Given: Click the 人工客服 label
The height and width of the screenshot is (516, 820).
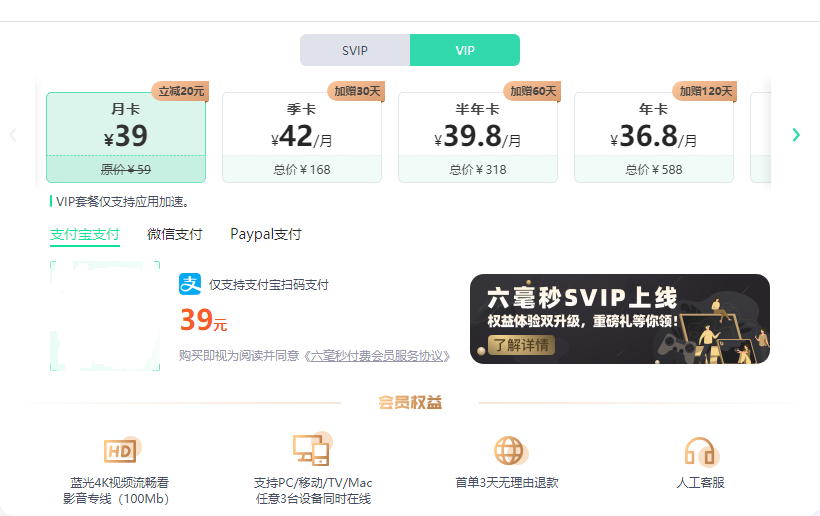Looking at the screenshot, I should (701, 483).
